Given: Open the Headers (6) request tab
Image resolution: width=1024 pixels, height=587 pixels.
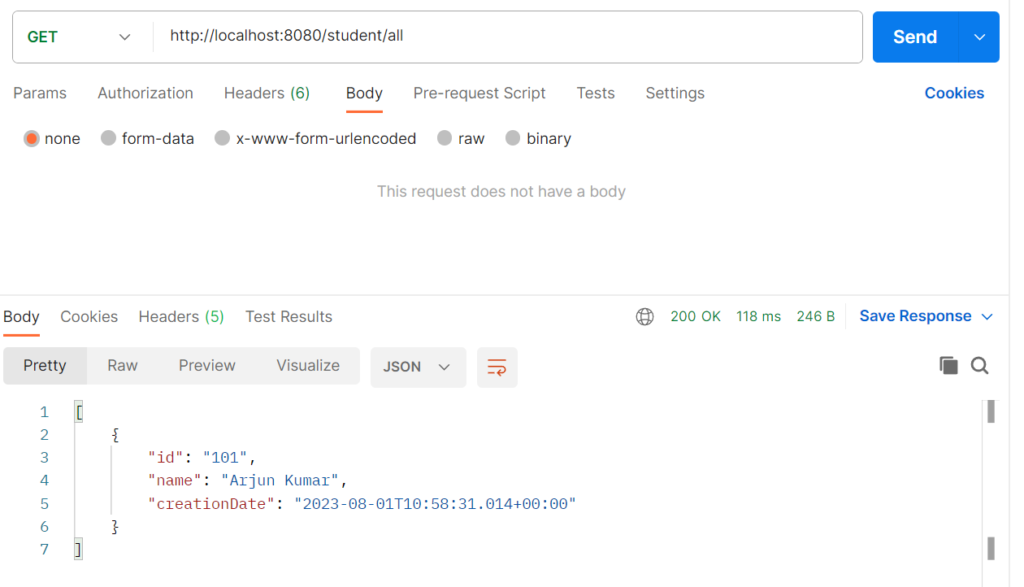Looking at the screenshot, I should [266, 93].
